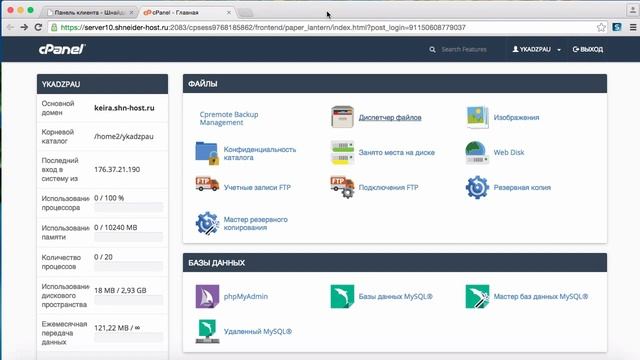Select the 176.37.21.190 IP address text
Image resolution: width=640 pixels, height=360 pixels.
(x=117, y=169)
